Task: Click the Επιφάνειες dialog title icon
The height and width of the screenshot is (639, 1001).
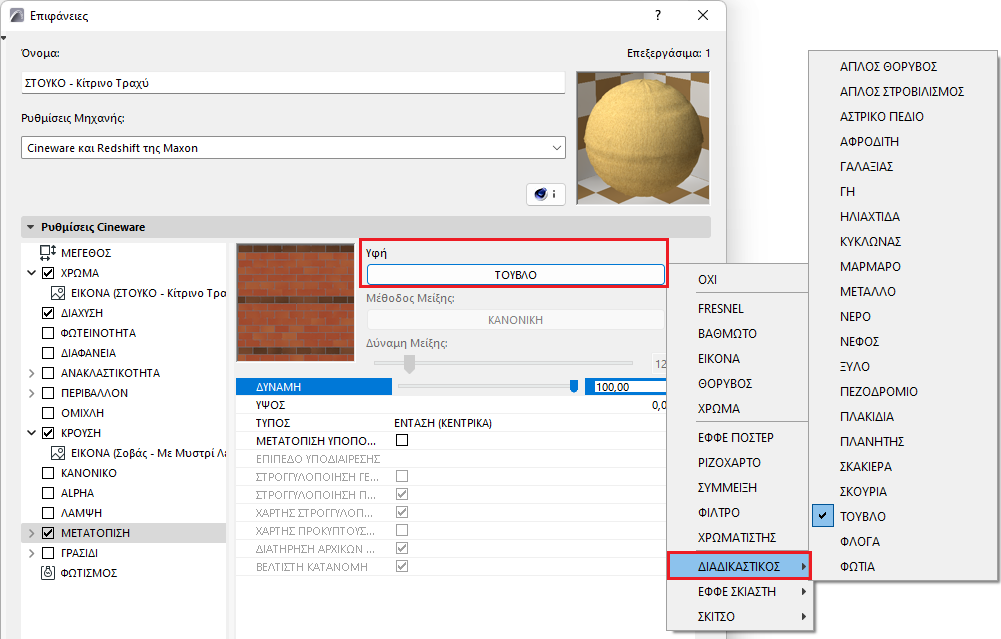Action: click(x=17, y=15)
